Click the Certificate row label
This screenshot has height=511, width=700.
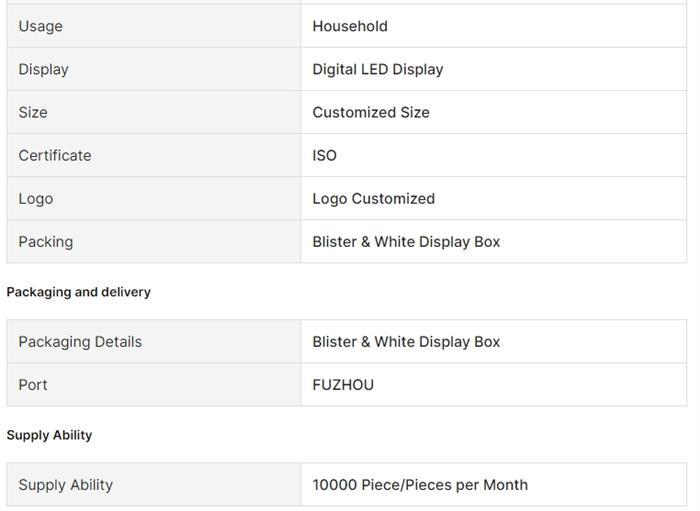(x=54, y=155)
